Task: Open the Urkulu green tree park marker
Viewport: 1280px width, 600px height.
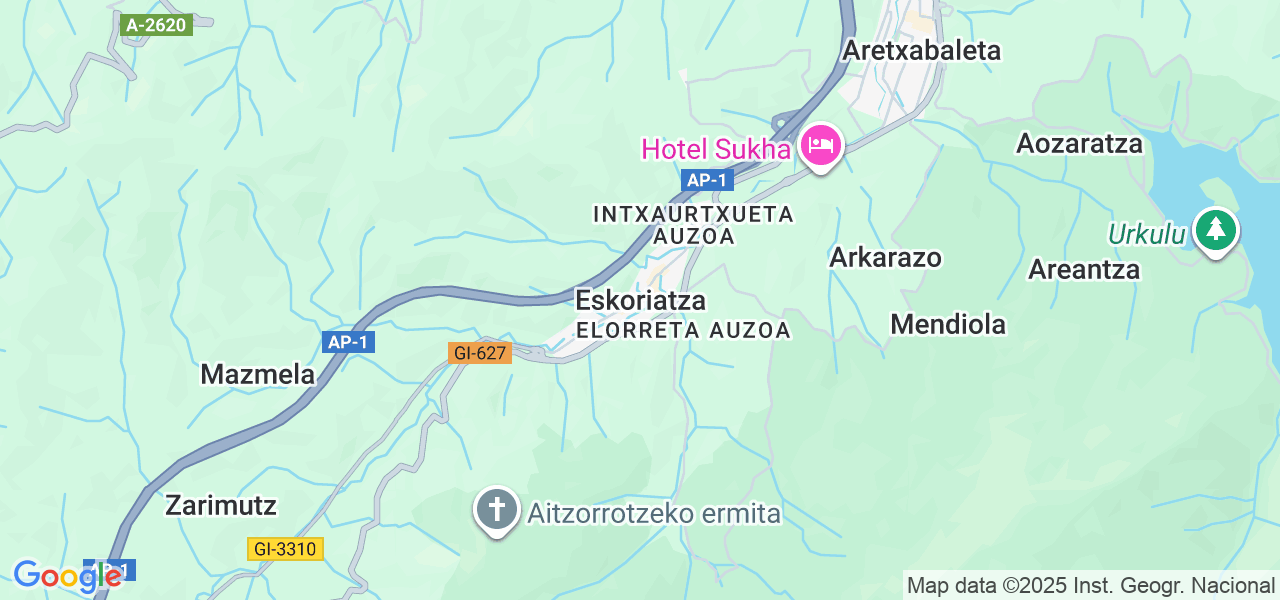Action: coord(1216,232)
